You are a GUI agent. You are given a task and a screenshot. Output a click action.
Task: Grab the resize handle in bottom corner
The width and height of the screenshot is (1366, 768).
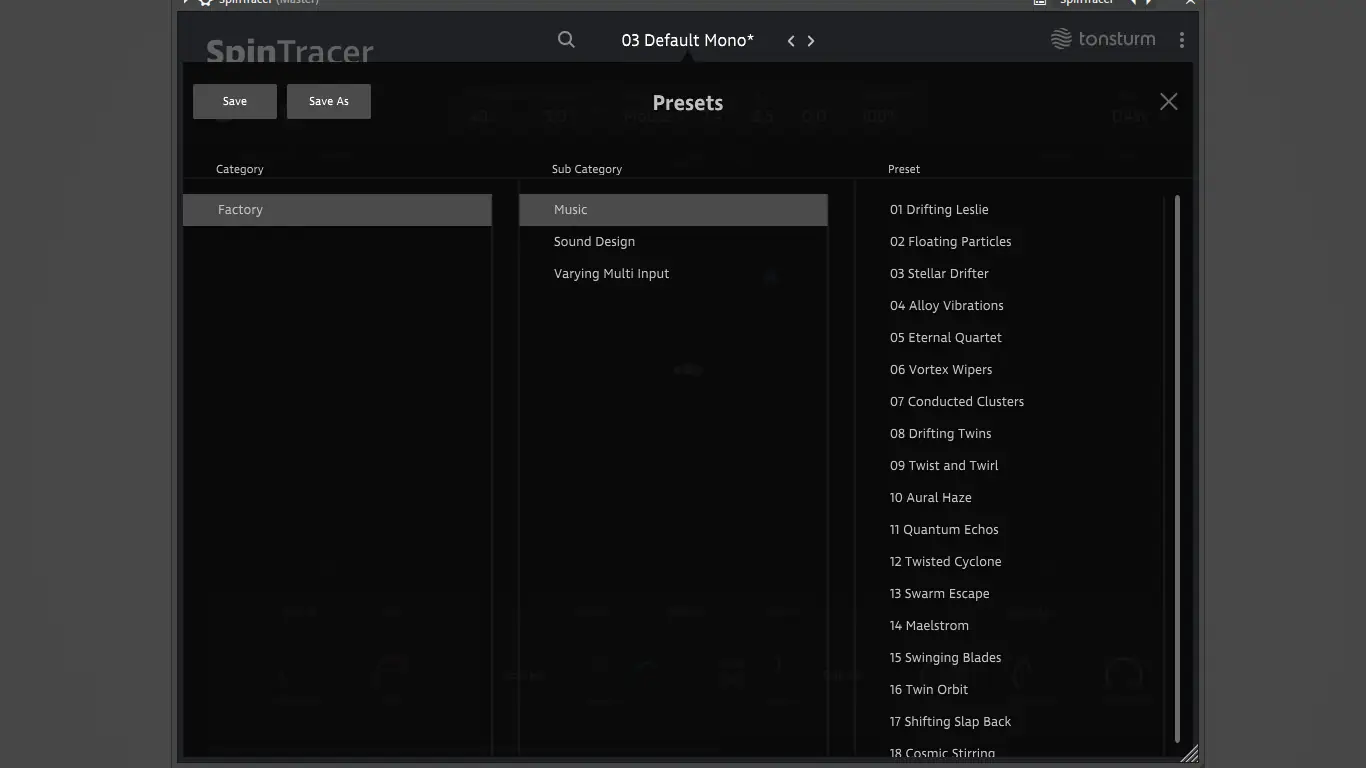pyautogui.click(x=1189, y=754)
